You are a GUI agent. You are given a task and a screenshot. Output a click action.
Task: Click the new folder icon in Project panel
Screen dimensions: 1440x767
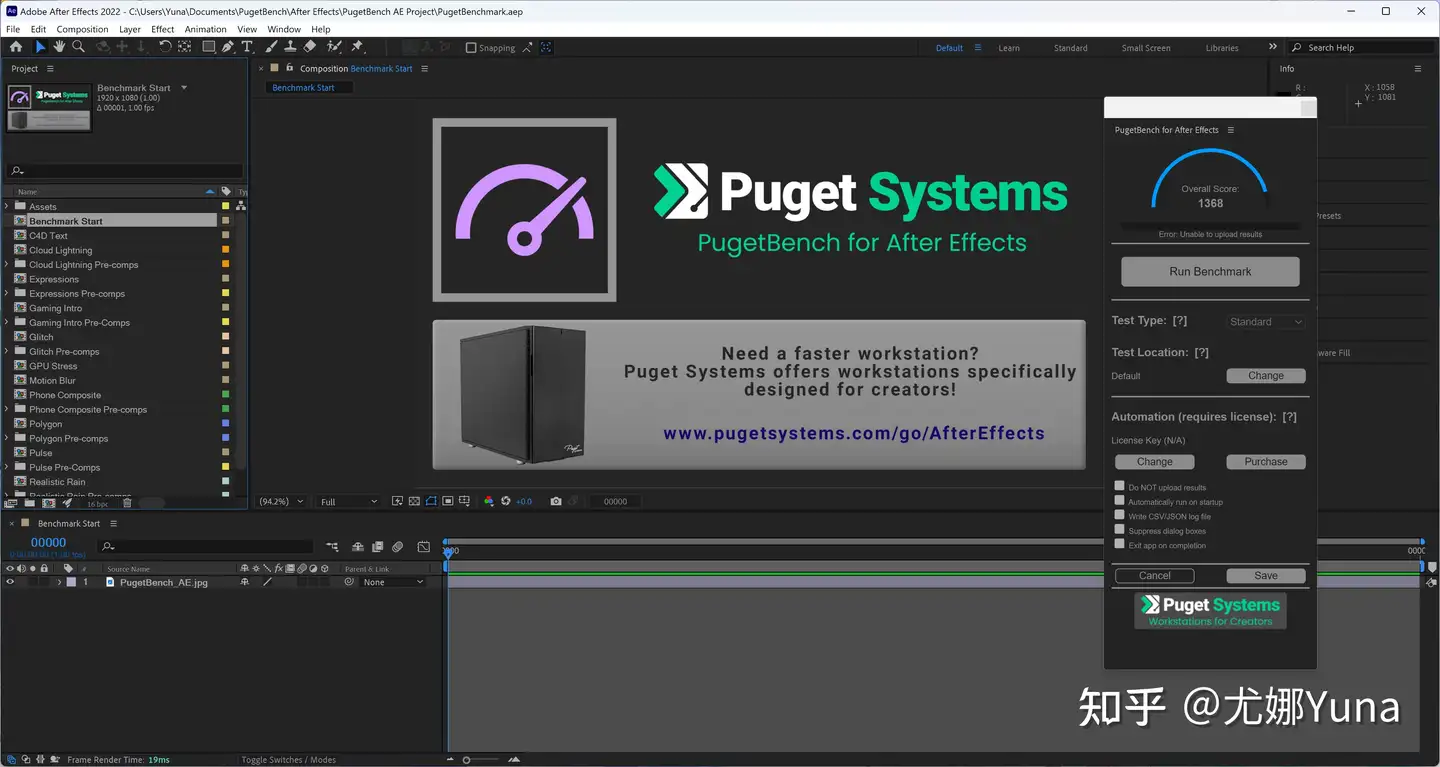(x=30, y=503)
